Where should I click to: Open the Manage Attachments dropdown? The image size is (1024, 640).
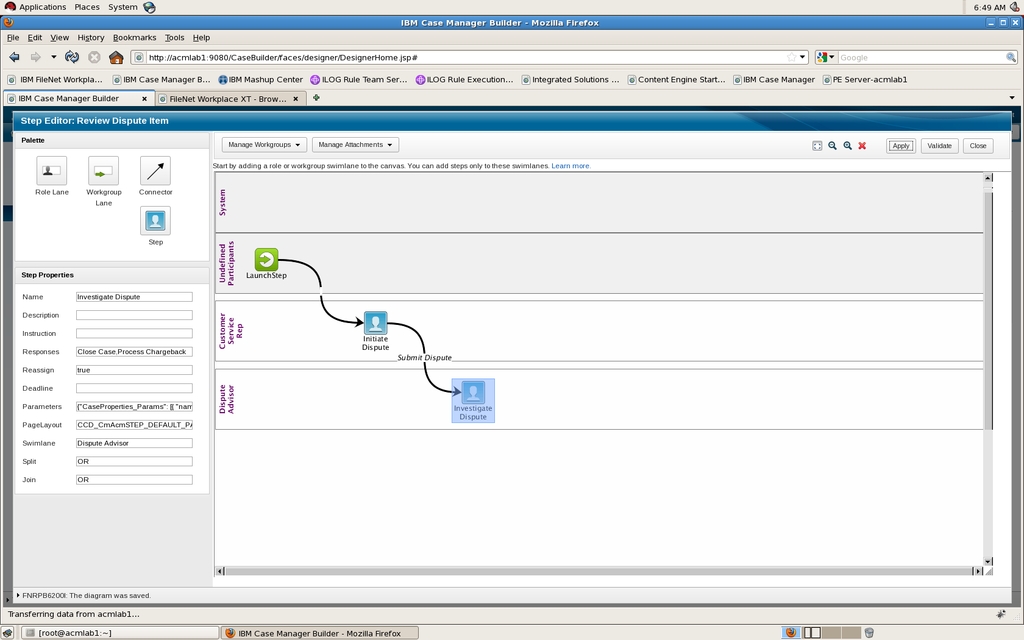[x=355, y=145]
